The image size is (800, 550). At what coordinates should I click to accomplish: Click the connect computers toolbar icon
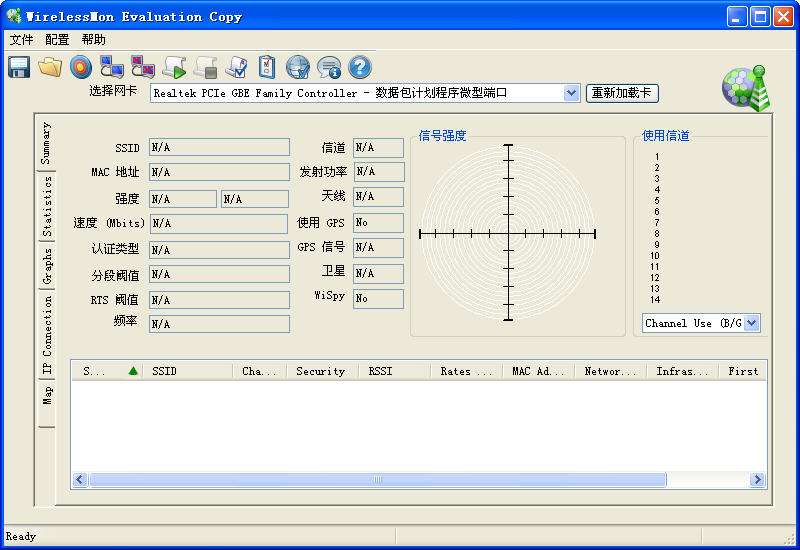(x=112, y=67)
